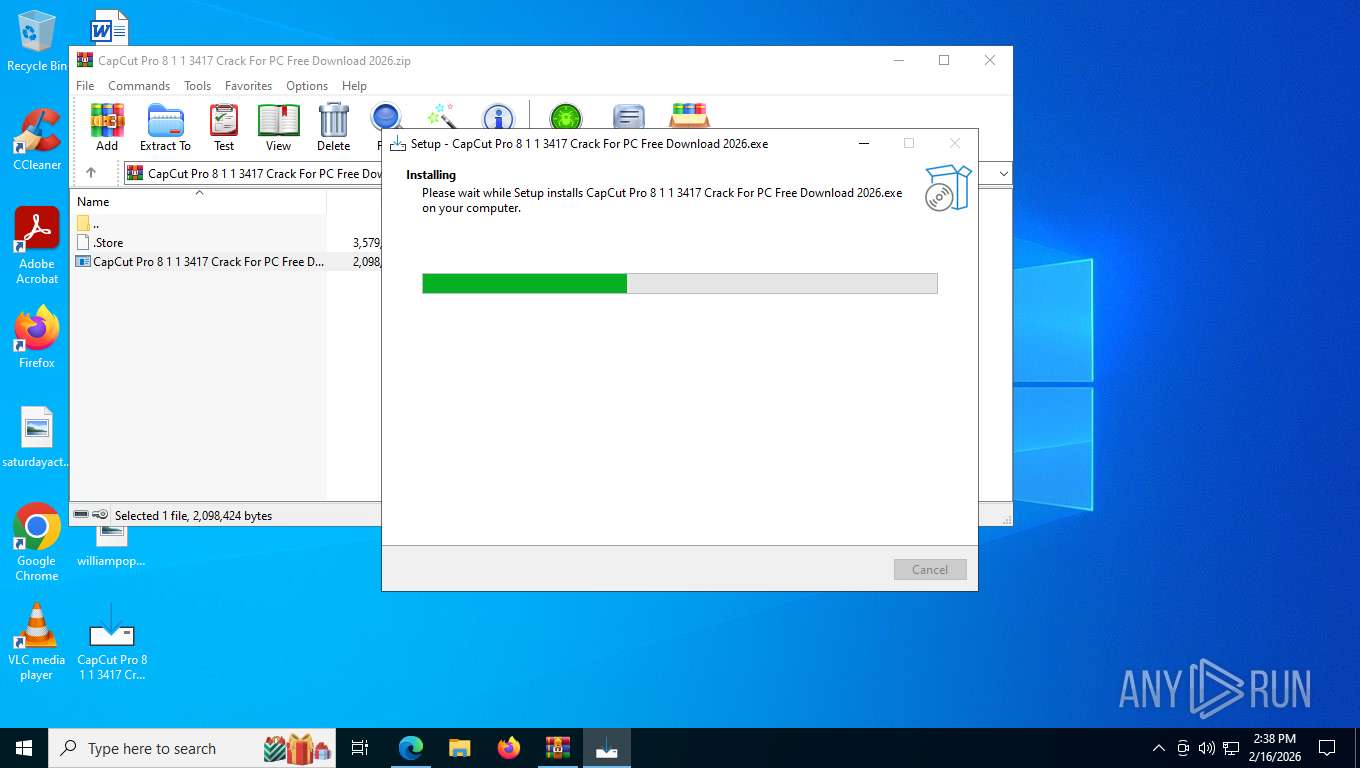The width and height of the screenshot is (1360, 768).
Task: Open Recycle Bin desktop icon
Action: pos(37,41)
